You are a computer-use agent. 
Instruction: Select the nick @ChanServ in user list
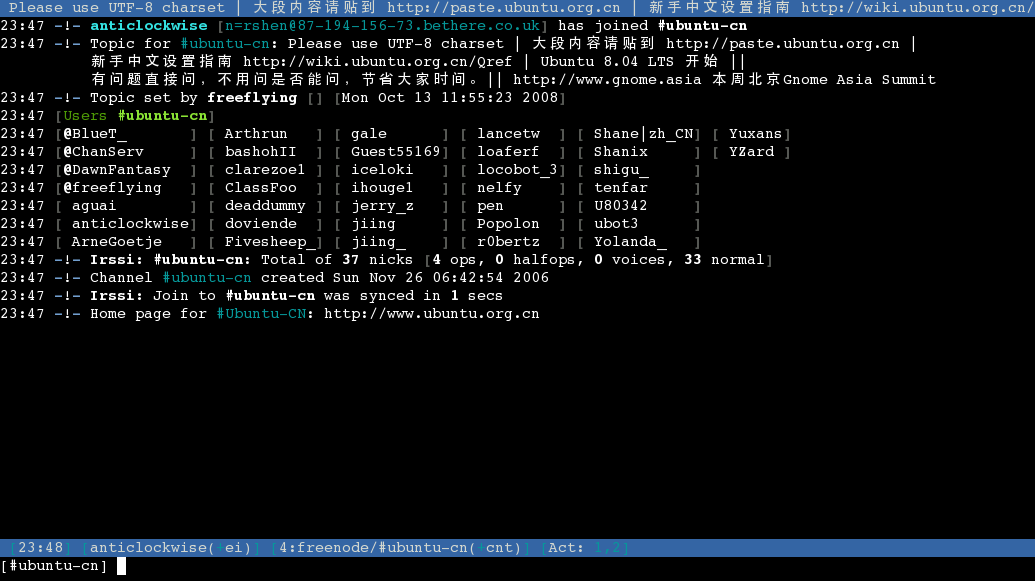point(104,152)
